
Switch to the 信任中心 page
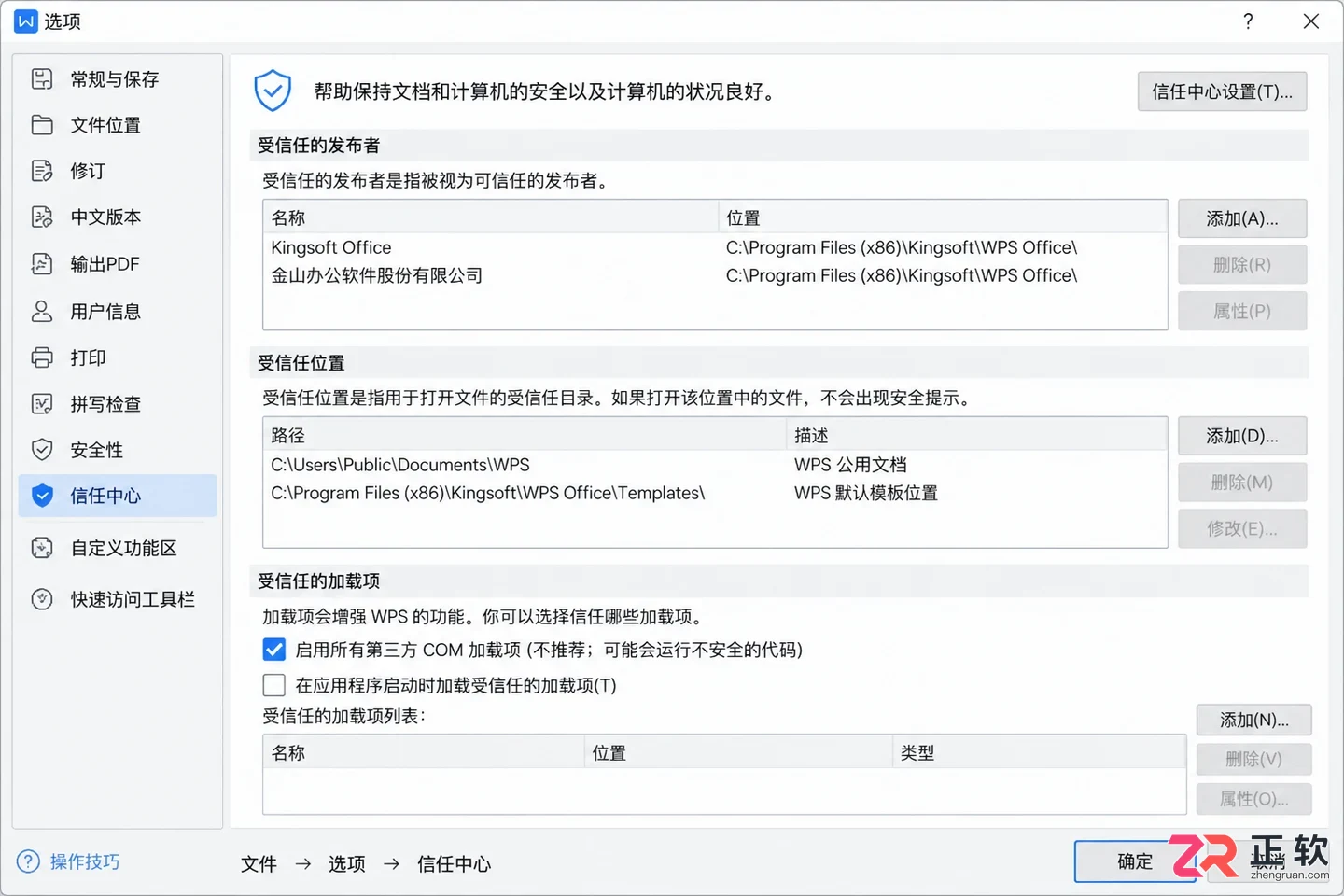118,496
